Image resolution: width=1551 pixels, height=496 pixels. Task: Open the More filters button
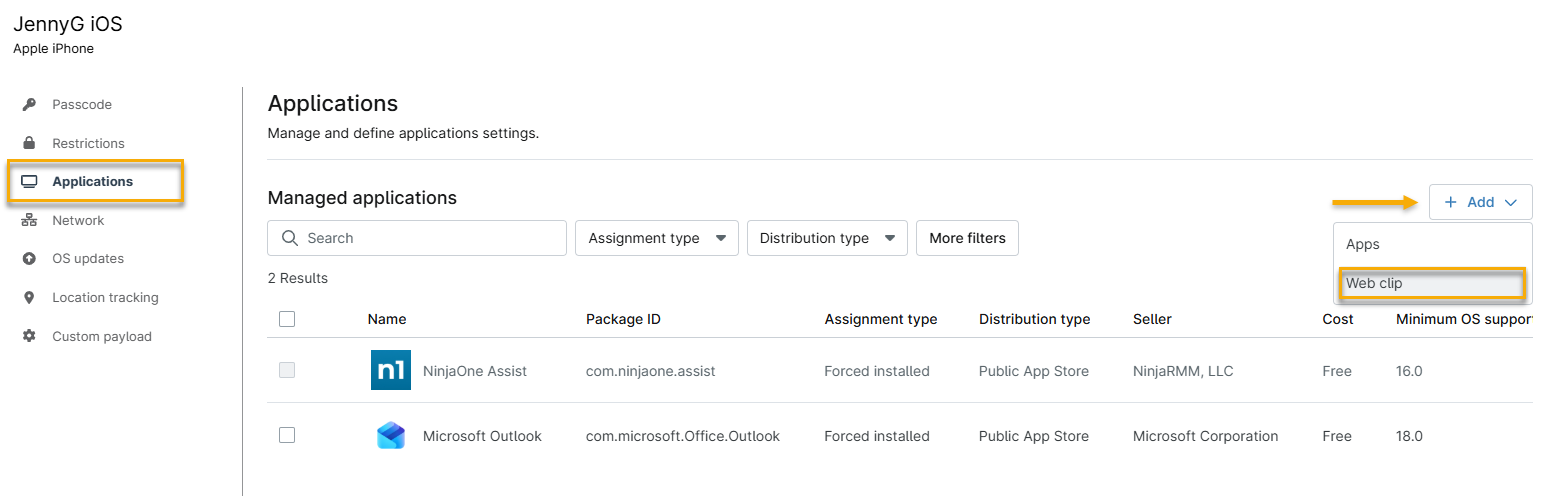(x=966, y=238)
